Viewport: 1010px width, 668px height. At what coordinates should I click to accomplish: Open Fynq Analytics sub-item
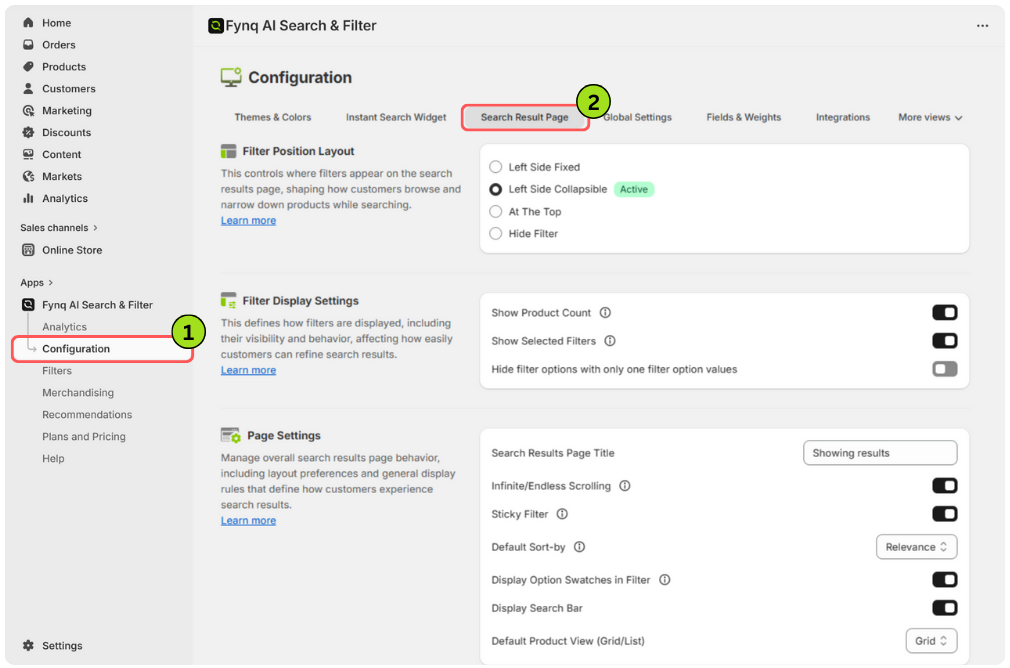[64, 327]
